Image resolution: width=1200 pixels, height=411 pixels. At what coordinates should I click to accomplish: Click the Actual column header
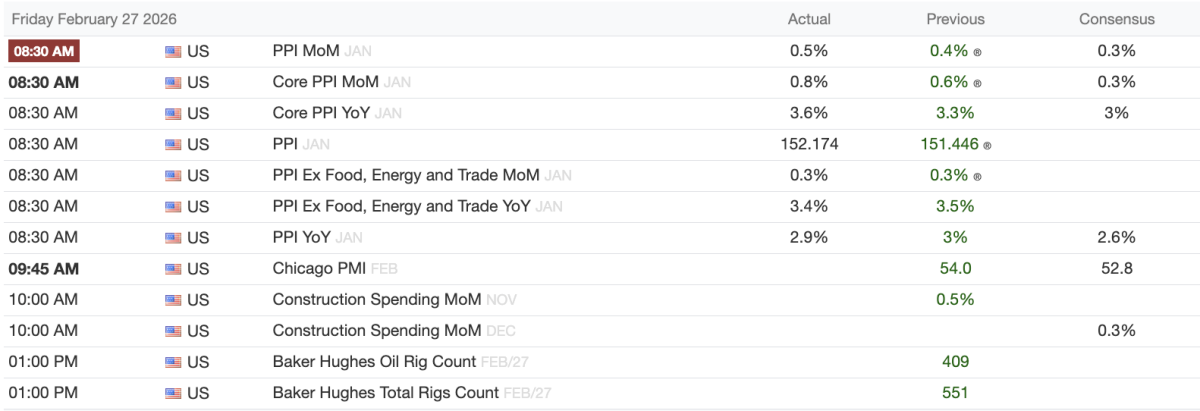click(809, 19)
